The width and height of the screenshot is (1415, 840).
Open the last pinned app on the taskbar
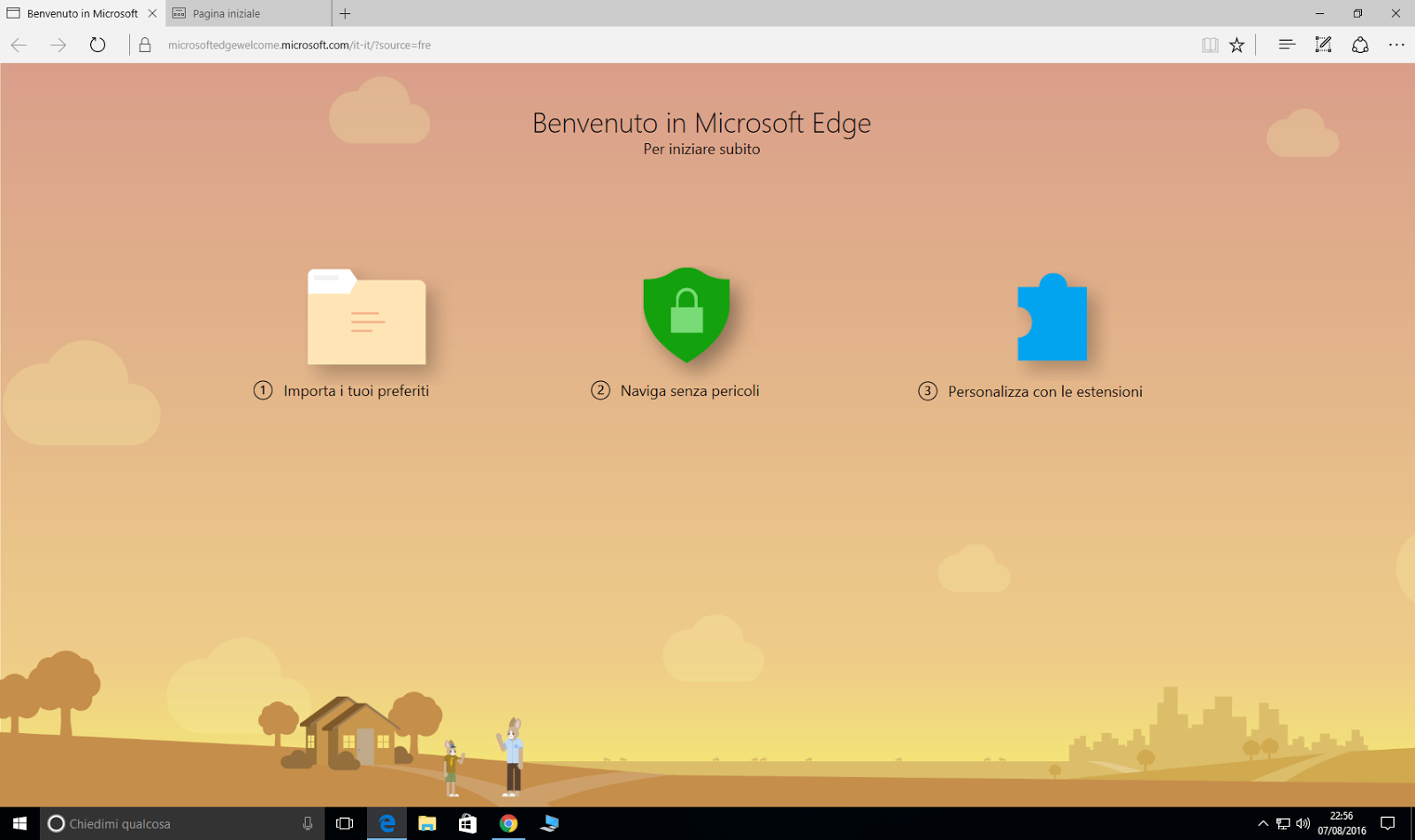pos(549,823)
